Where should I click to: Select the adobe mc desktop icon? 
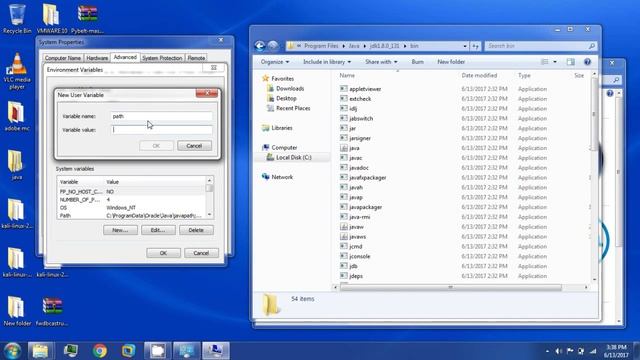click(17, 116)
